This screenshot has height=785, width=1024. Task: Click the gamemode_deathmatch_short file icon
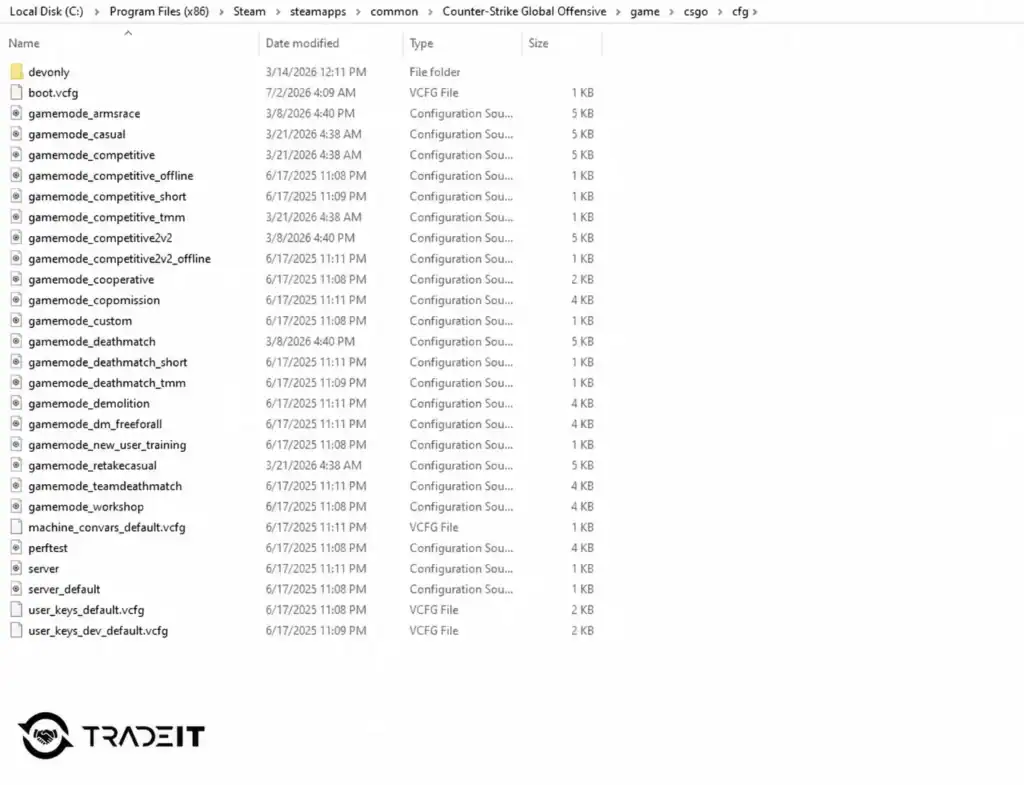(16, 362)
